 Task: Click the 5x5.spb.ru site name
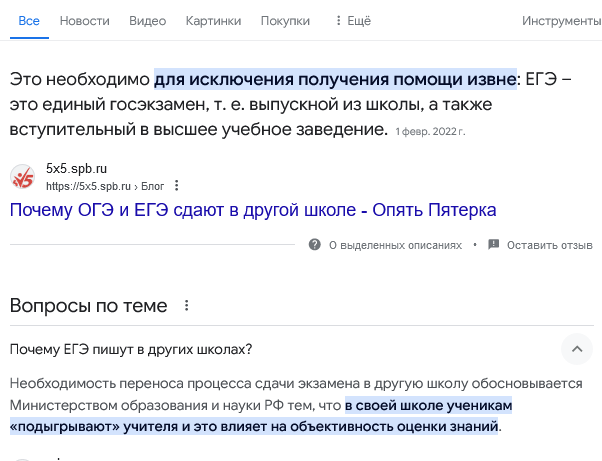76,169
